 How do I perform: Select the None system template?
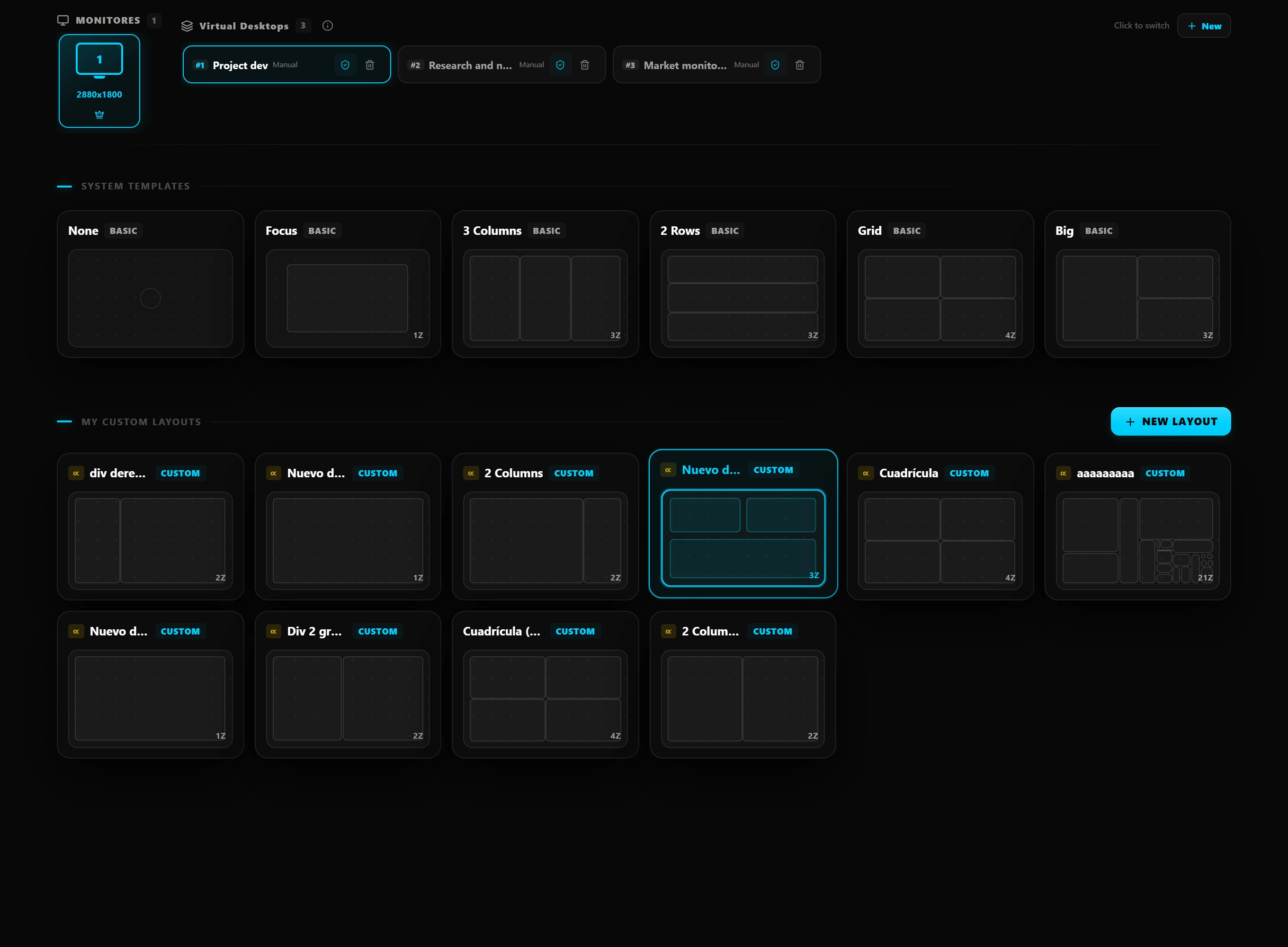click(150, 284)
